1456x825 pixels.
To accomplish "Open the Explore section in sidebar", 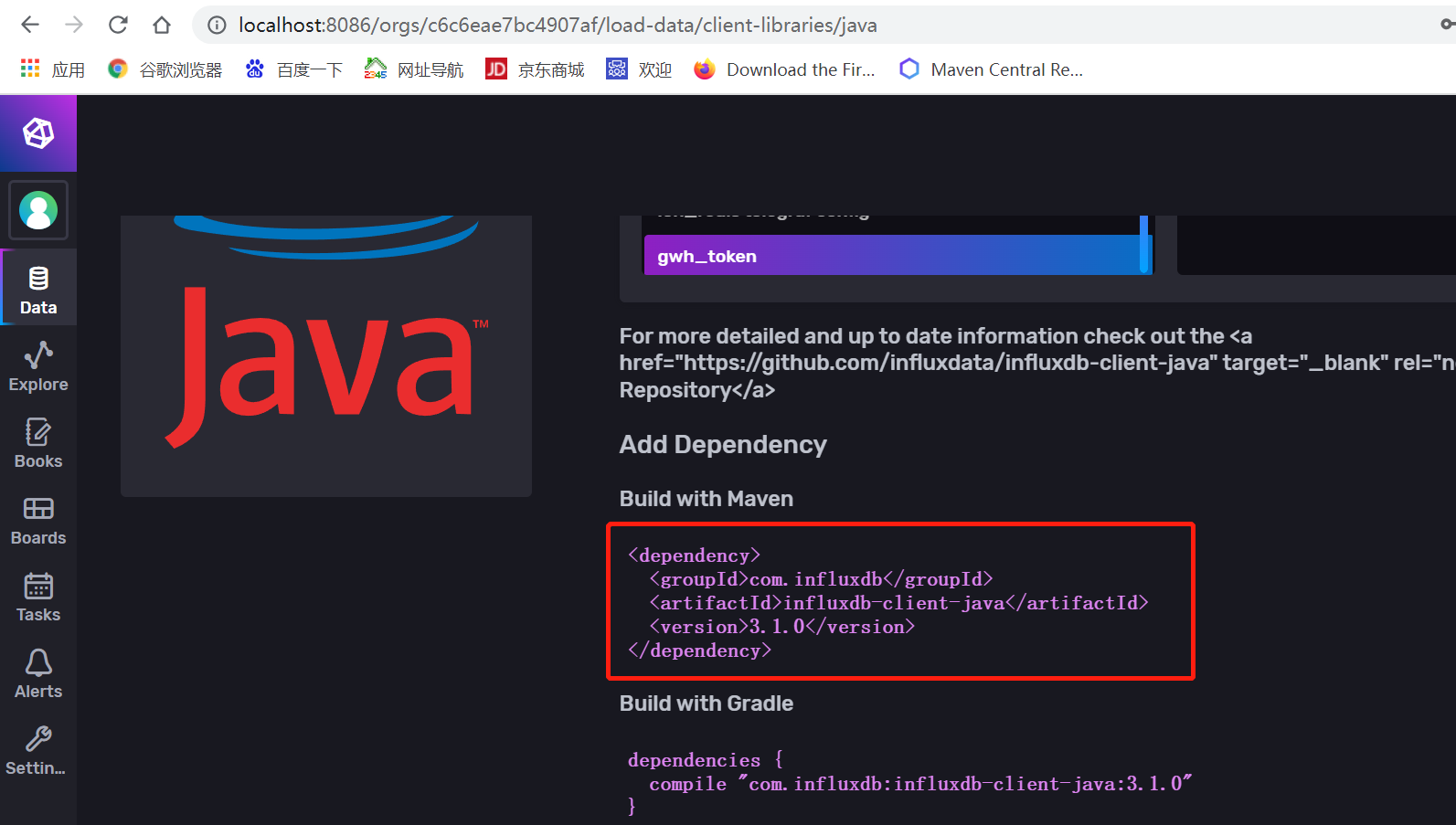I will (x=38, y=365).
